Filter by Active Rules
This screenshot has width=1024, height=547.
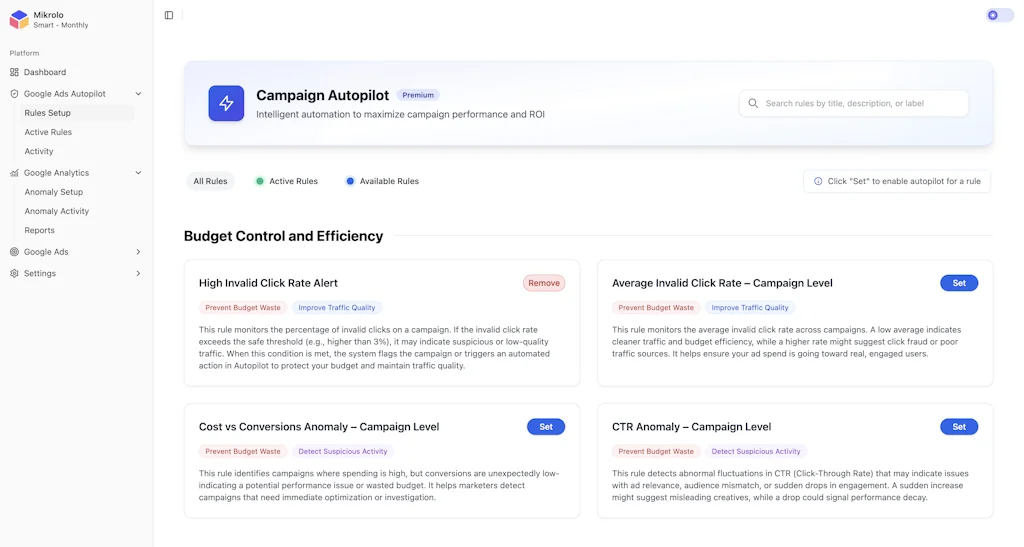286,181
